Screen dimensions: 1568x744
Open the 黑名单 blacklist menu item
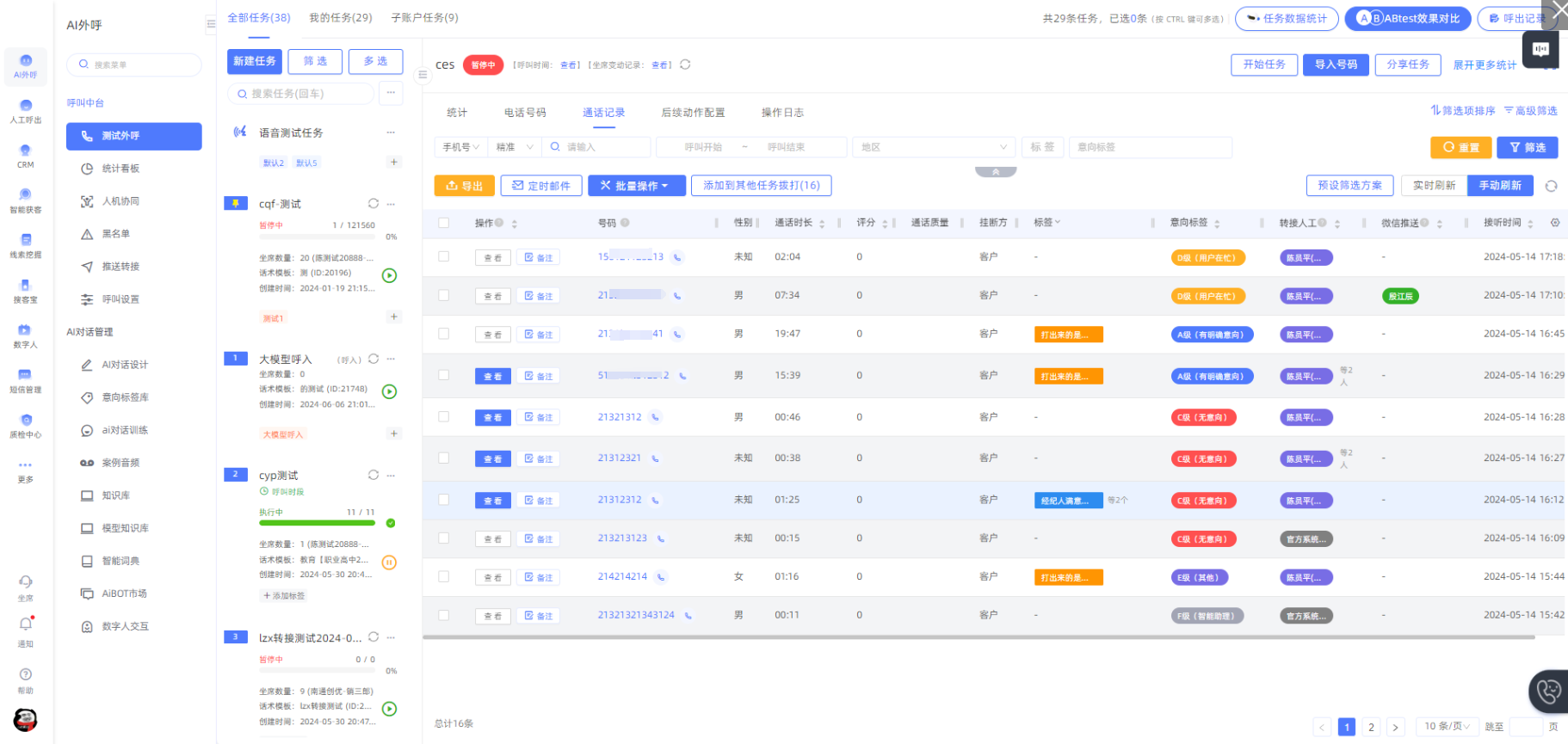(115, 234)
